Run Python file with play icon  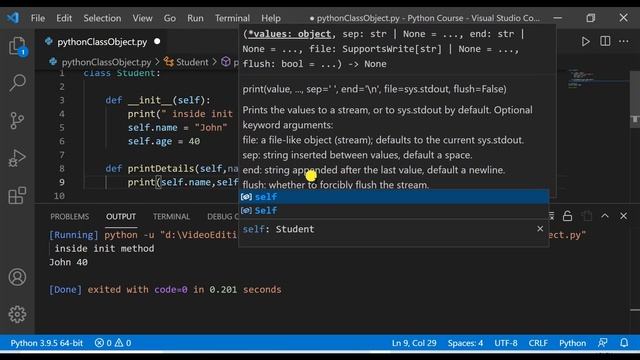coord(585,41)
